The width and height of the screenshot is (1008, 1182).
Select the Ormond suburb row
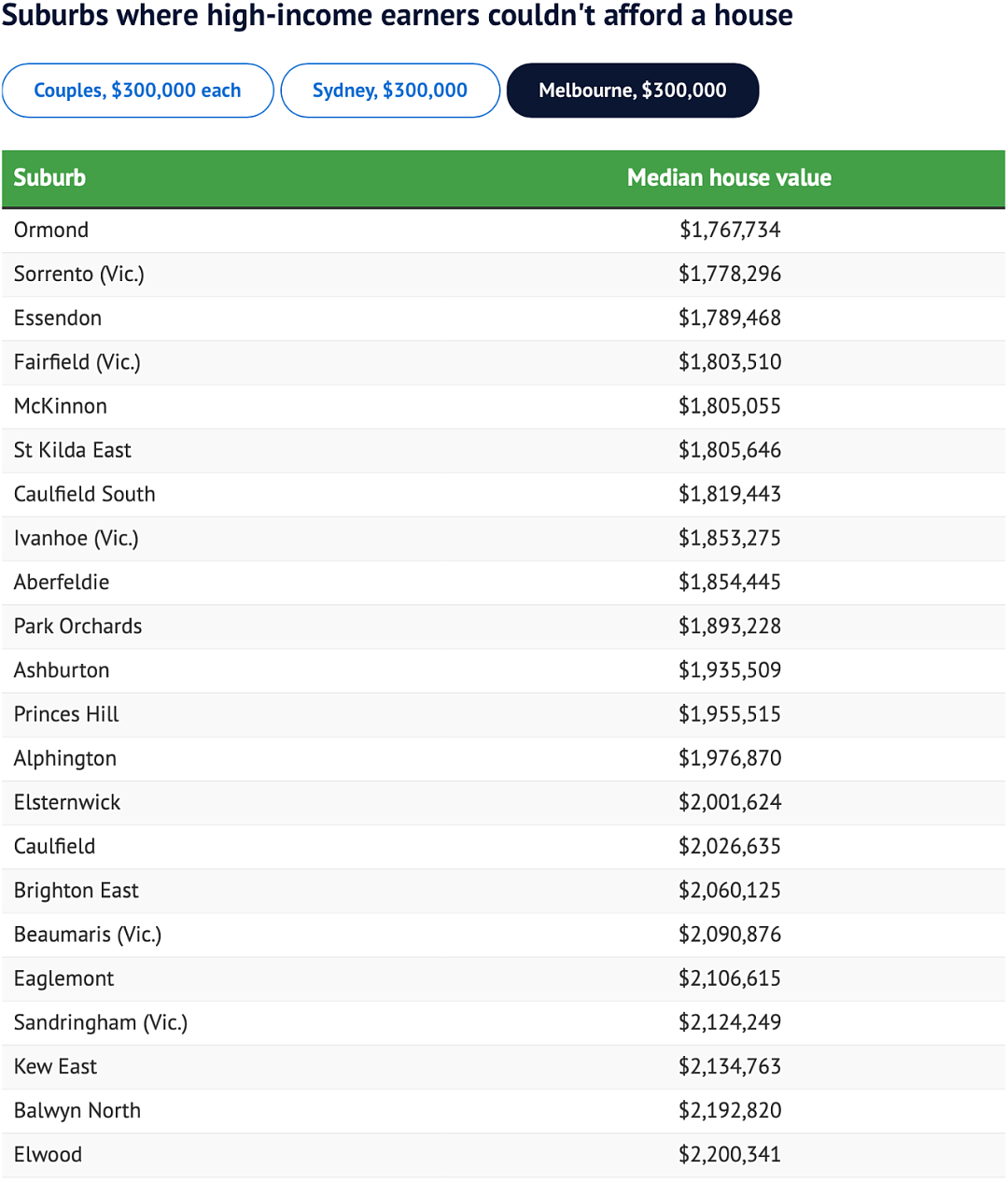pos(504,231)
